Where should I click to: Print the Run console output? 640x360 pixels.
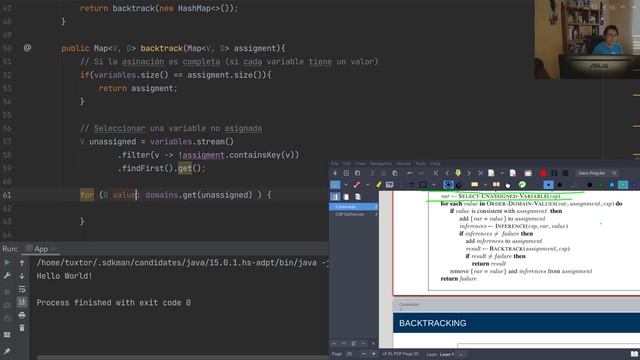pos(22,315)
